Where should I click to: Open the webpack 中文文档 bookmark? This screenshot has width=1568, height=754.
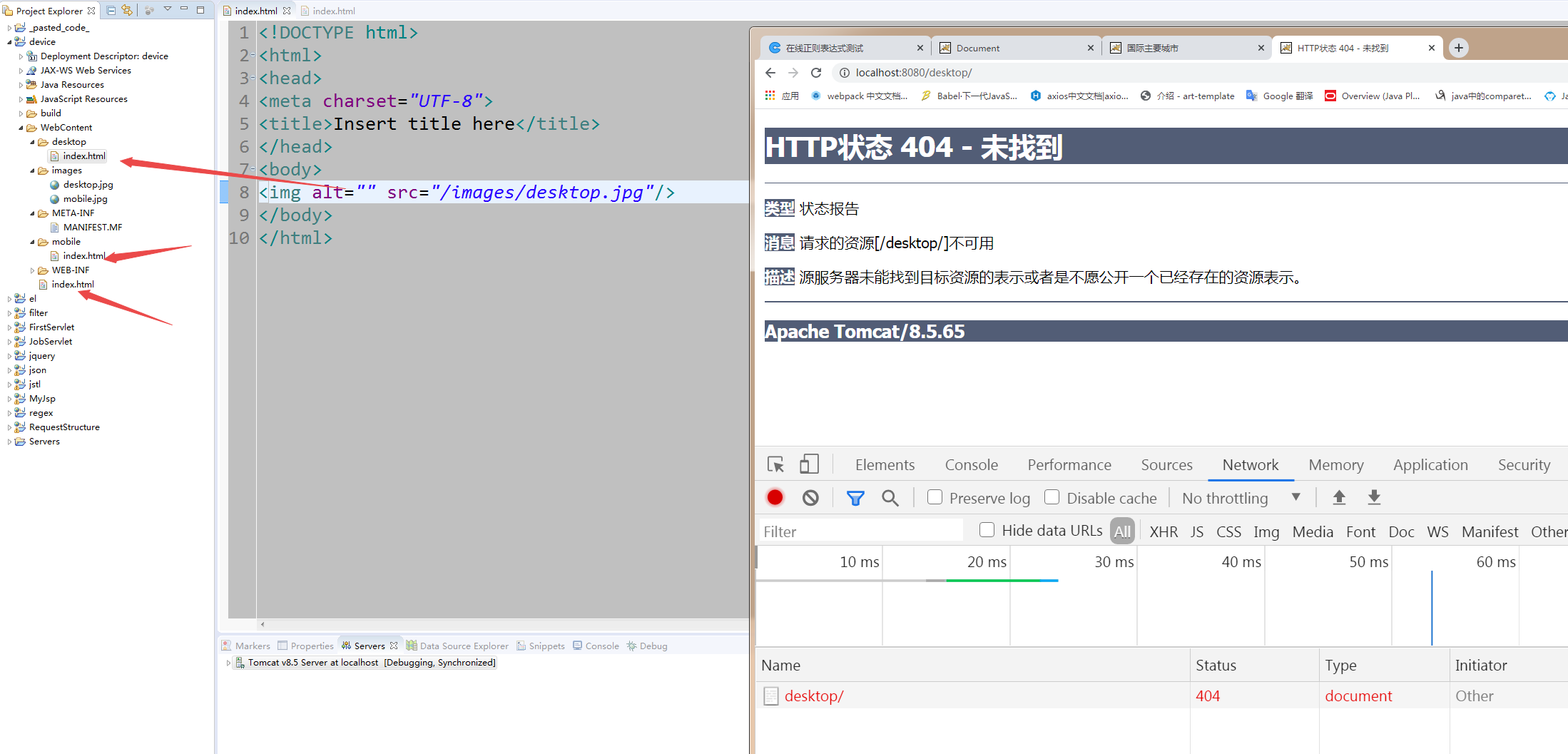pos(860,96)
